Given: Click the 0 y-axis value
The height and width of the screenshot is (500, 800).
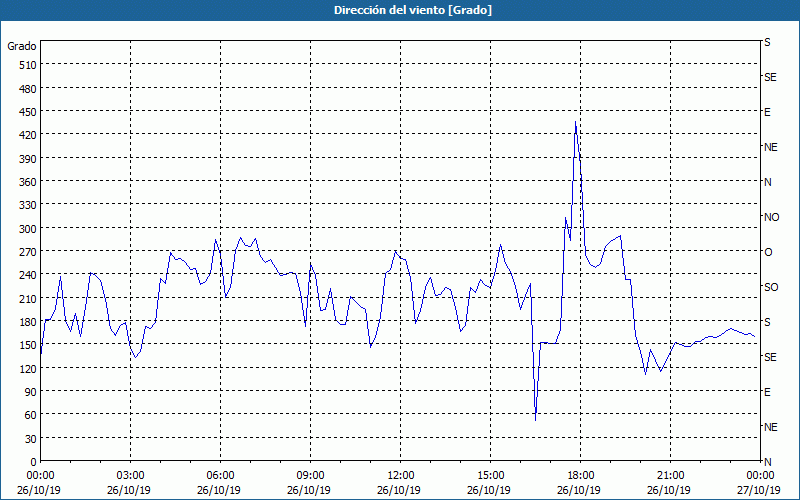Looking at the screenshot, I should (34, 462).
